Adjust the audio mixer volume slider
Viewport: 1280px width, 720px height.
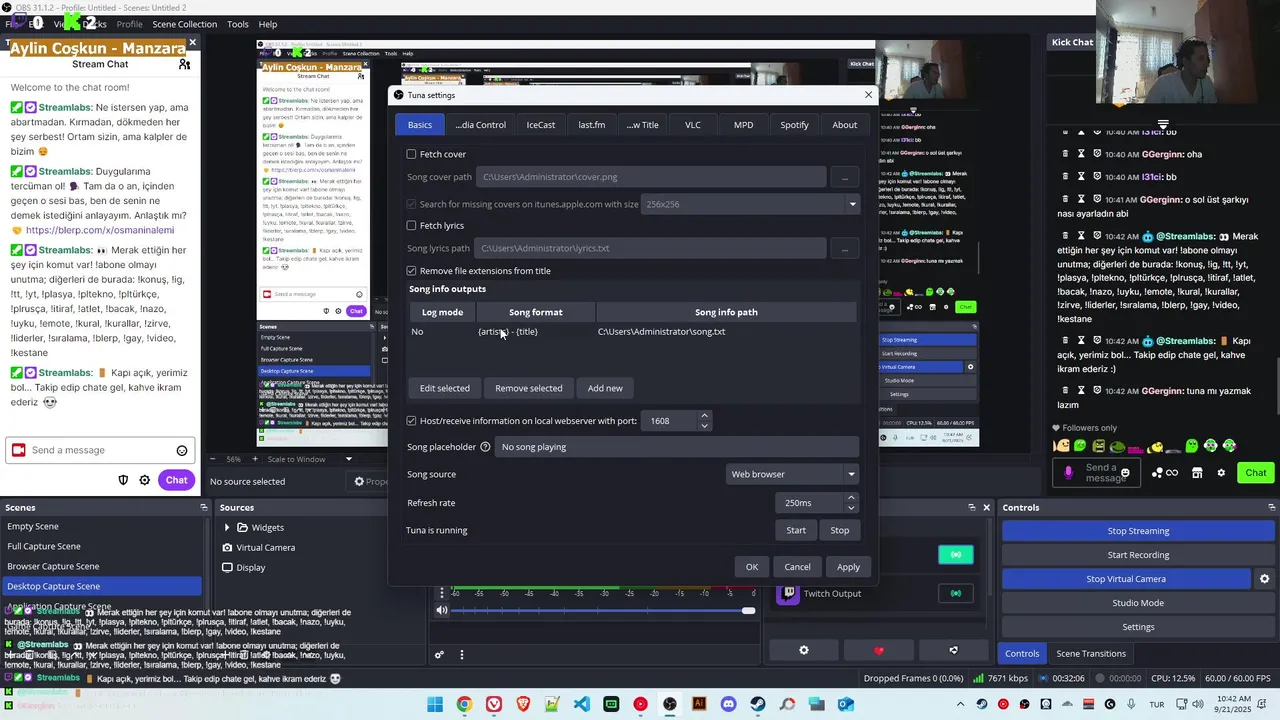(x=603, y=610)
